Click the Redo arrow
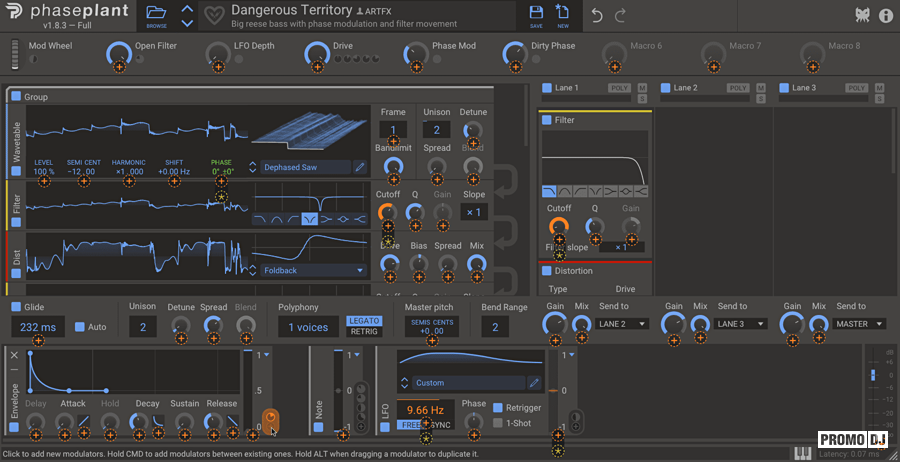 pos(621,15)
